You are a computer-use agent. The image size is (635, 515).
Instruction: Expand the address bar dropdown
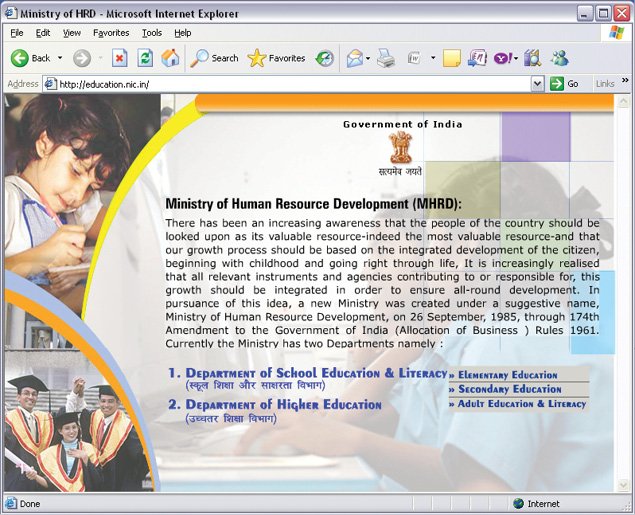coord(537,84)
